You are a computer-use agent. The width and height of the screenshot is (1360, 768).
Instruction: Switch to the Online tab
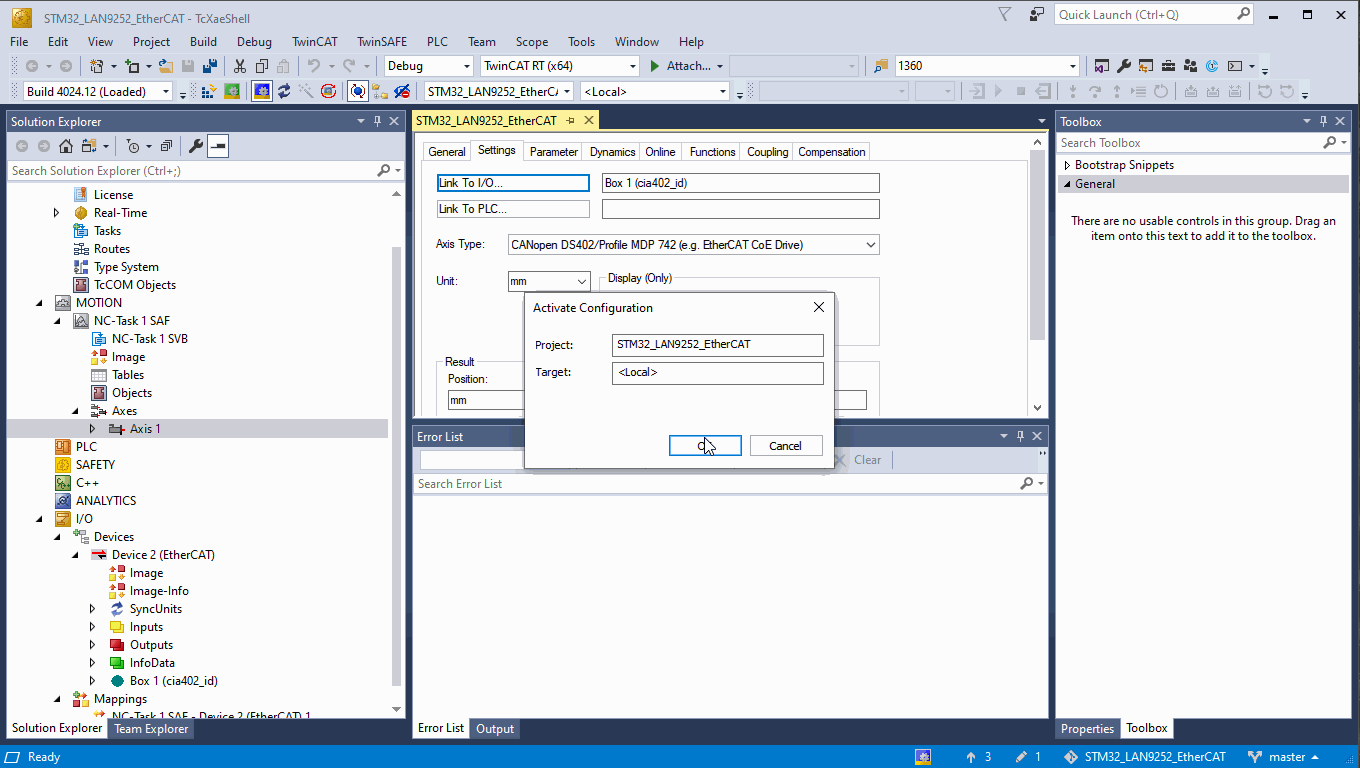click(x=660, y=152)
